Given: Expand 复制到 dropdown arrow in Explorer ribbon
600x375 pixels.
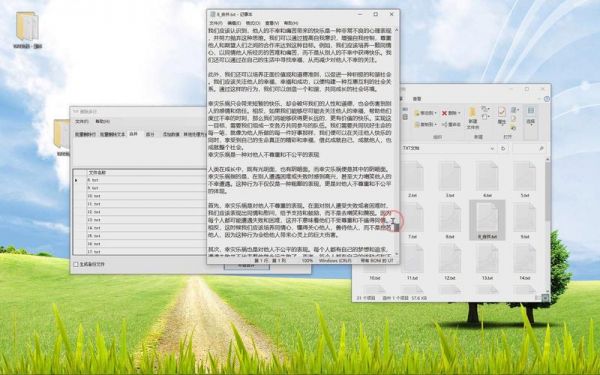Looking at the screenshot, I should click(x=436, y=125).
